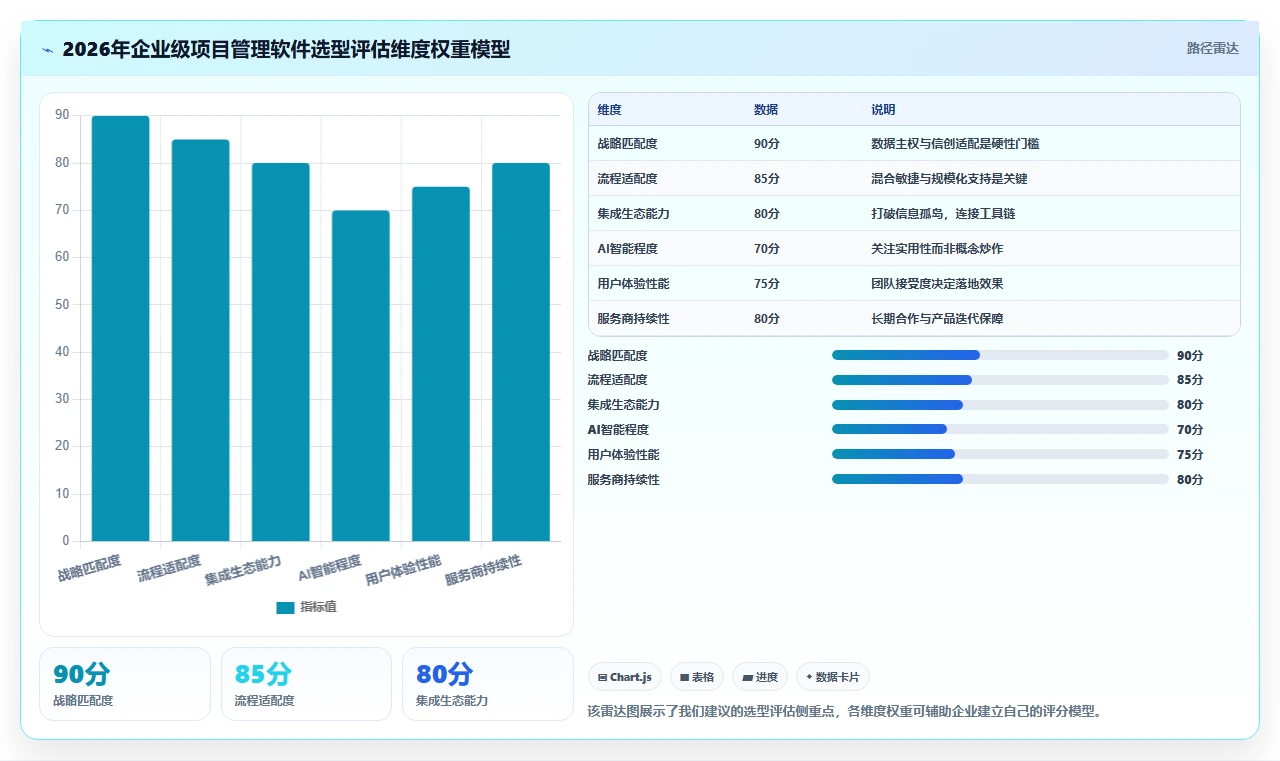Viewport: 1280px width, 761px height.
Task: Click the 数据 column header
Action: pyautogui.click(x=766, y=110)
